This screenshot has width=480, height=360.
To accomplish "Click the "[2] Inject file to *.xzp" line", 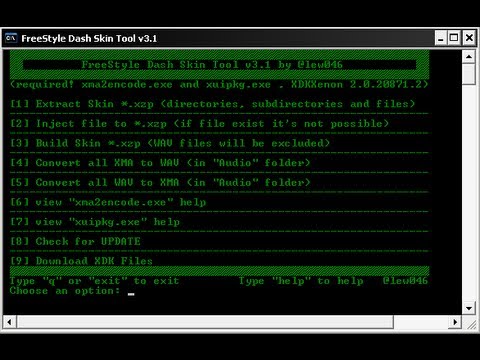I will [199, 124].
